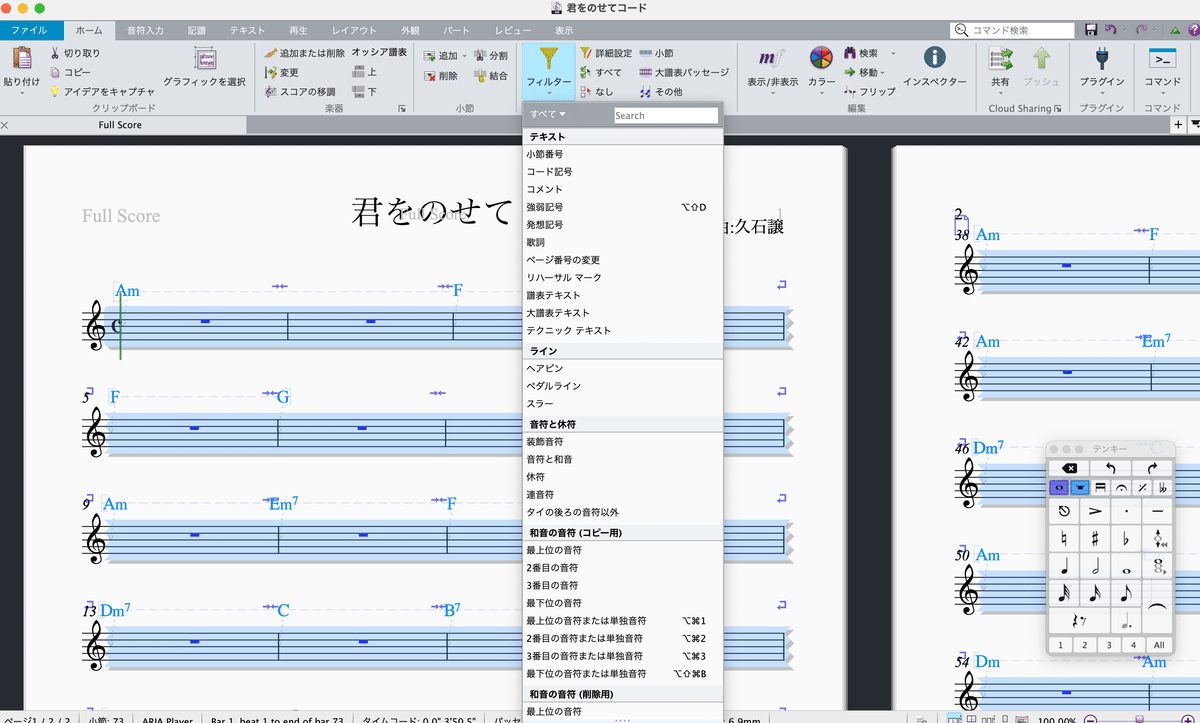Toggle voice 2 on the Keypad
Image resolution: width=1200 pixels, height=723 pixels.
[1085, 645]
